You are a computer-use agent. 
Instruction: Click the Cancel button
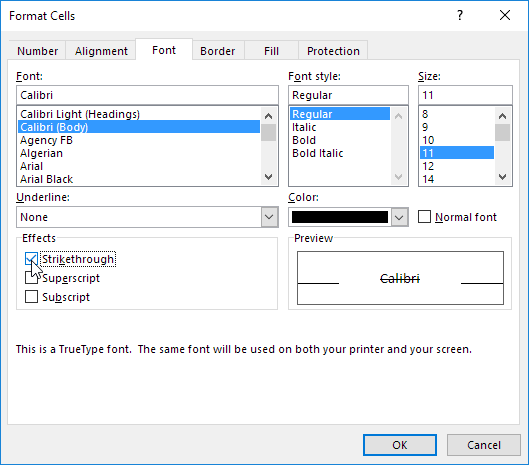(x=484, y=445)
